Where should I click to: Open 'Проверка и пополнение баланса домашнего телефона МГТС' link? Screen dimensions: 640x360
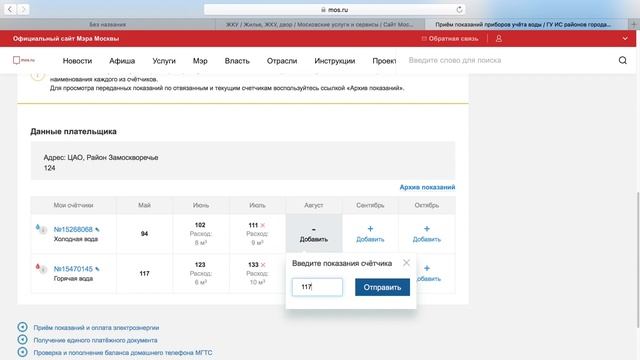(x=123, y=353)
